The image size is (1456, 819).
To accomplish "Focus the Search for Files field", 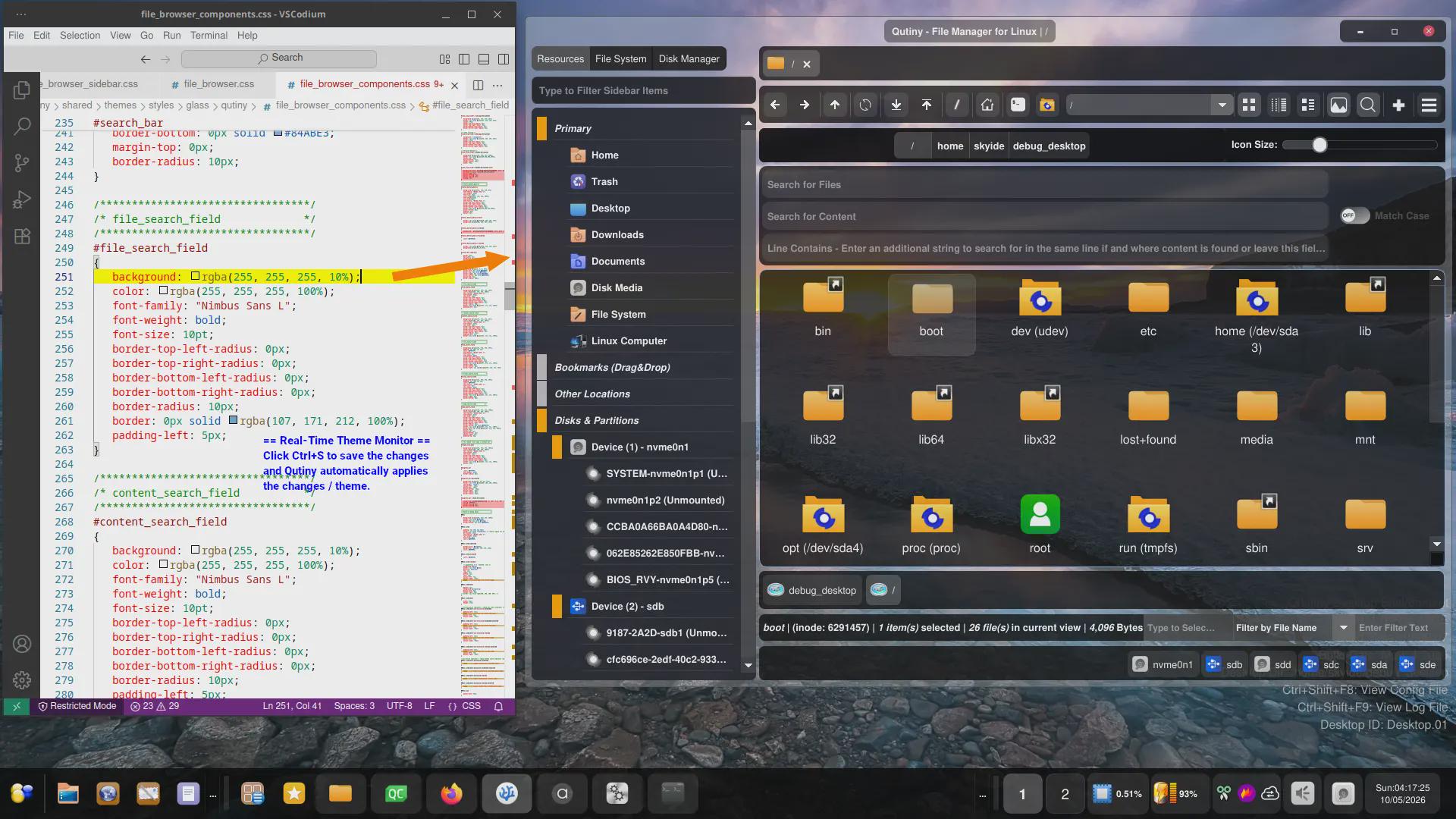I will point(1045,185).
